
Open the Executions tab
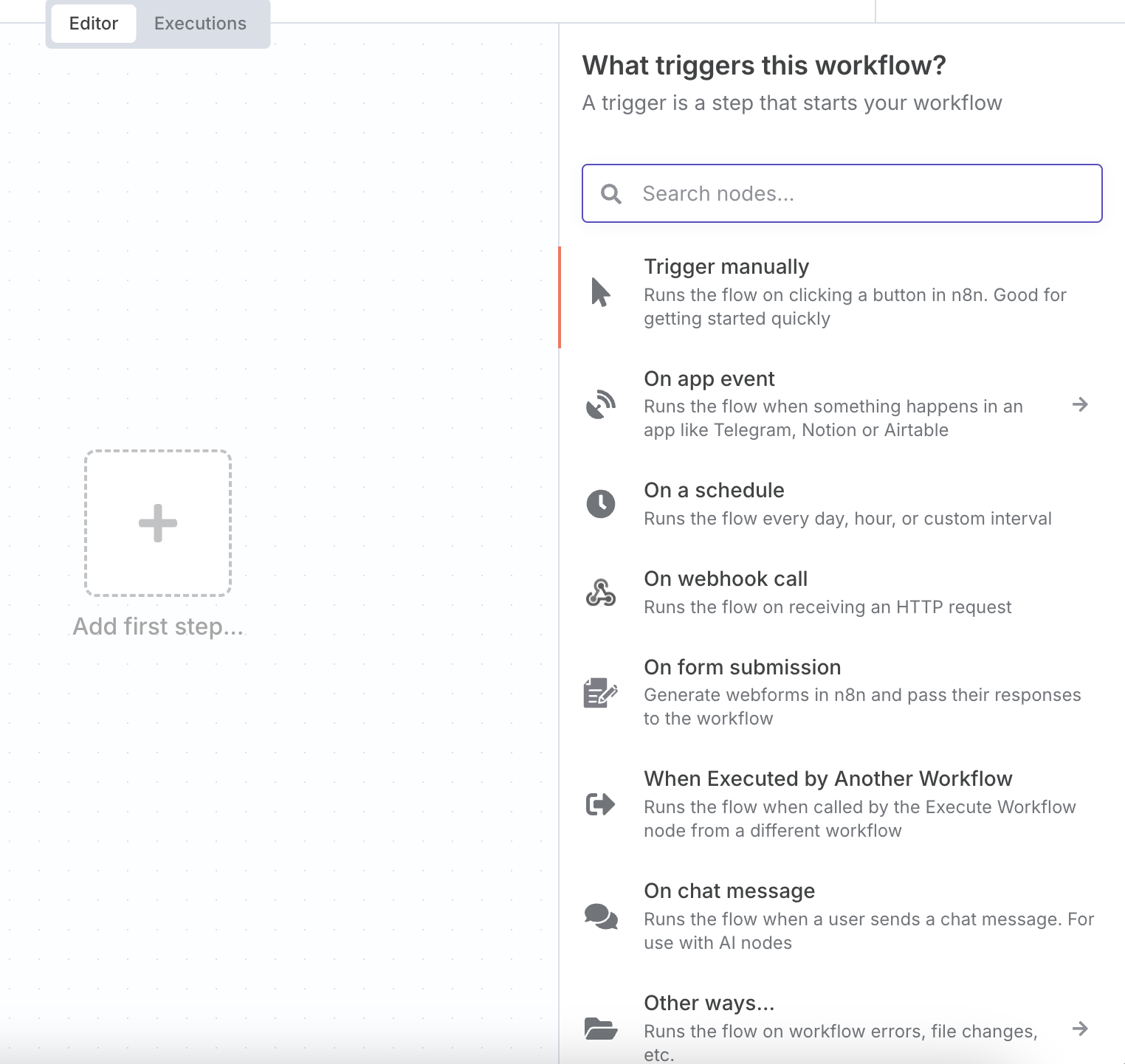point(200,24)
